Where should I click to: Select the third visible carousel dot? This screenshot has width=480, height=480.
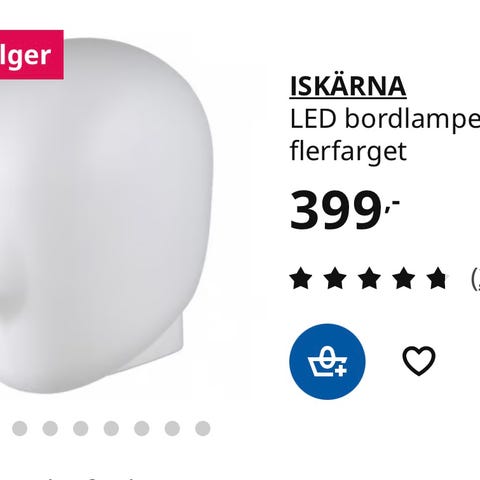coord(81,428)
